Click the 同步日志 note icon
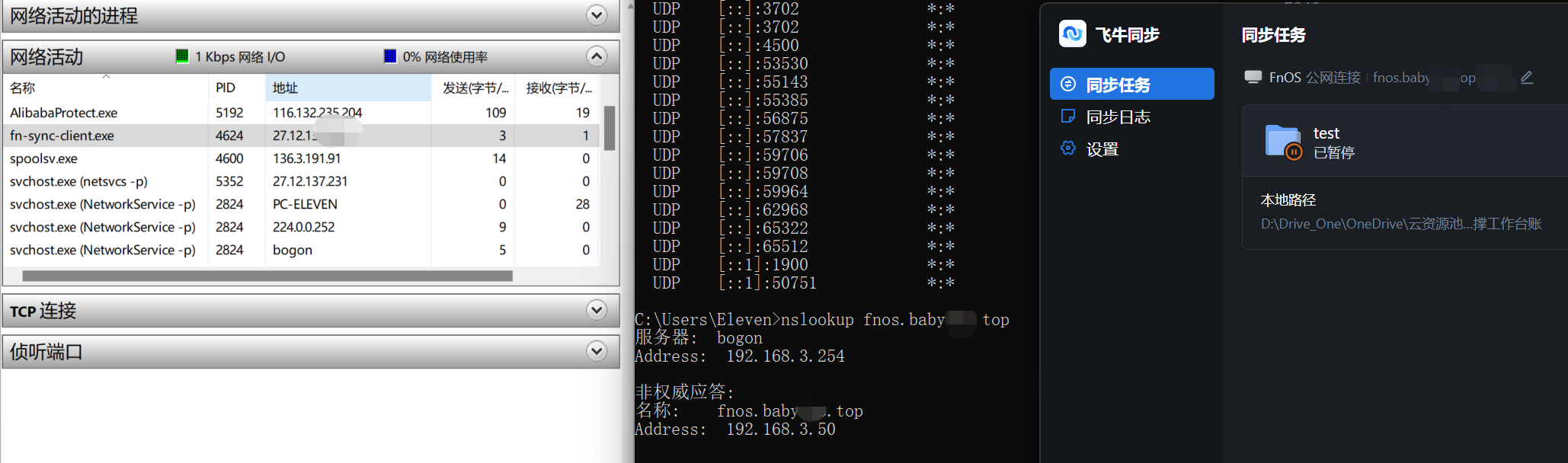This screenshot has width=1568, height=463. point(1068,116)
